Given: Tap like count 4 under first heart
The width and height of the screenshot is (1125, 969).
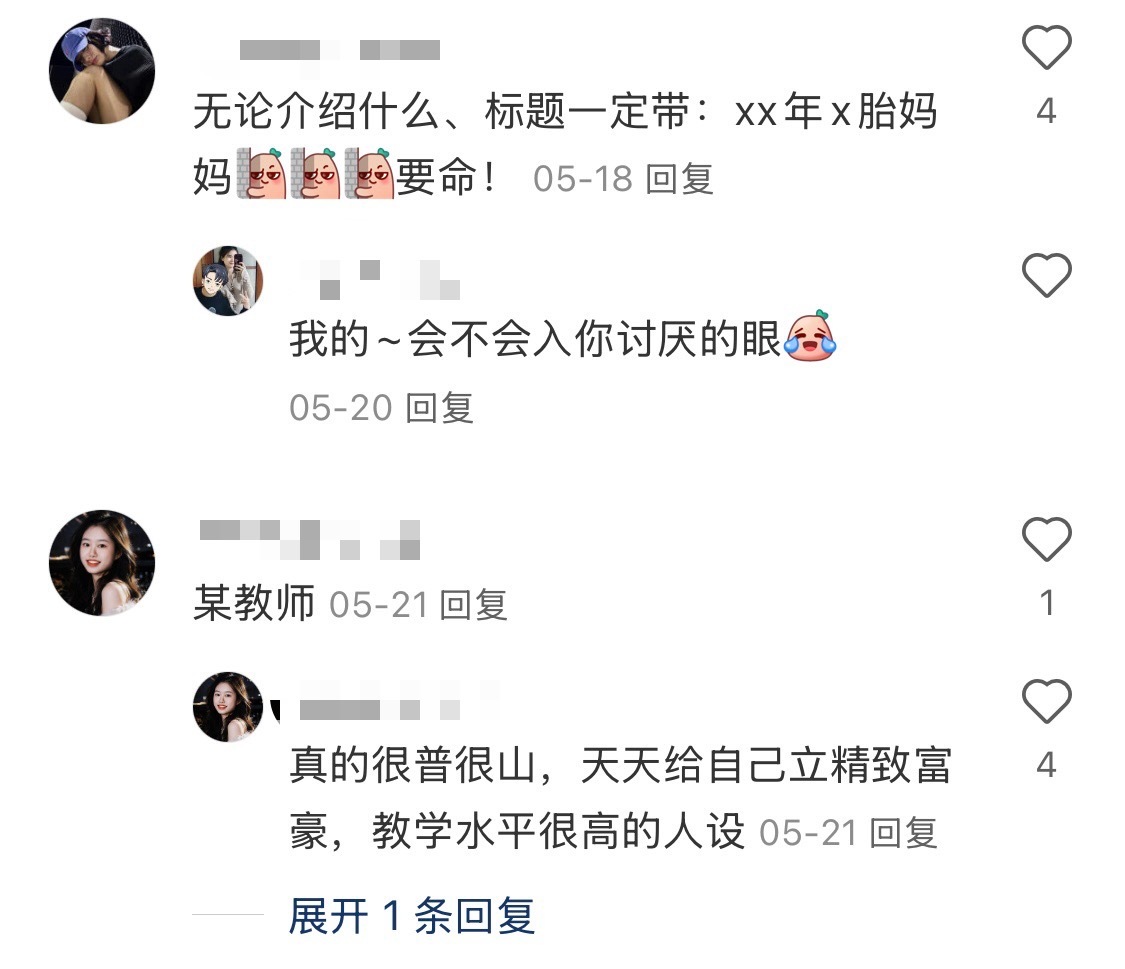Looking at the screenshot, I should (1046, 110).
